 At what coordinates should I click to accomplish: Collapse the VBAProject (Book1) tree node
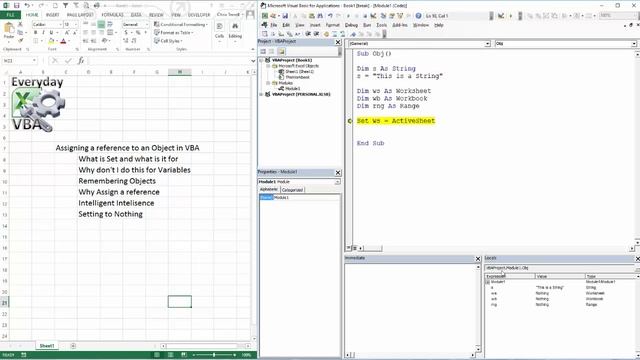coord(261,60)
